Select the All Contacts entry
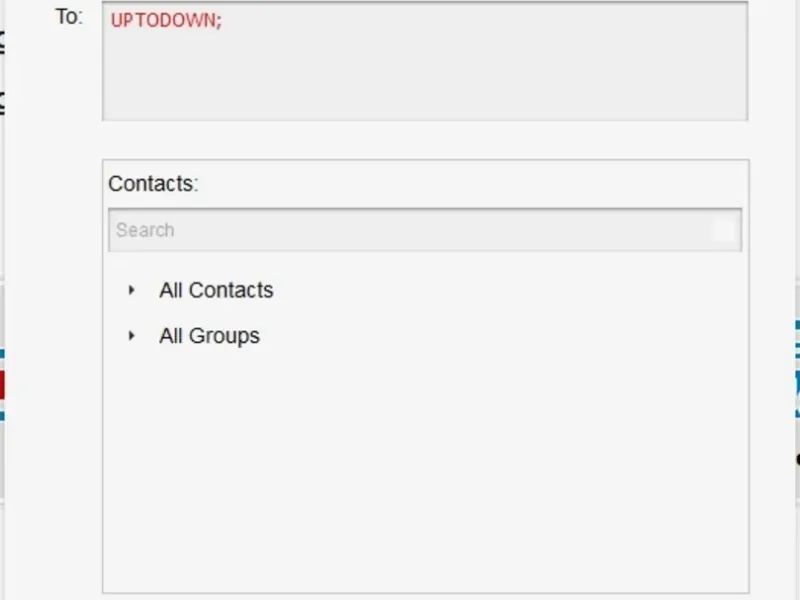 216,290
